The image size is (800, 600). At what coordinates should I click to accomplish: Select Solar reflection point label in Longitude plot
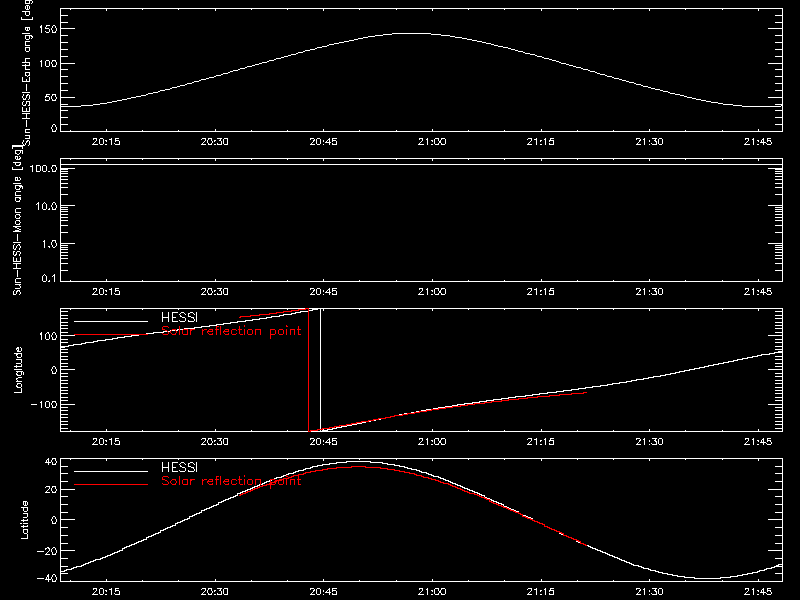(231, 331)
